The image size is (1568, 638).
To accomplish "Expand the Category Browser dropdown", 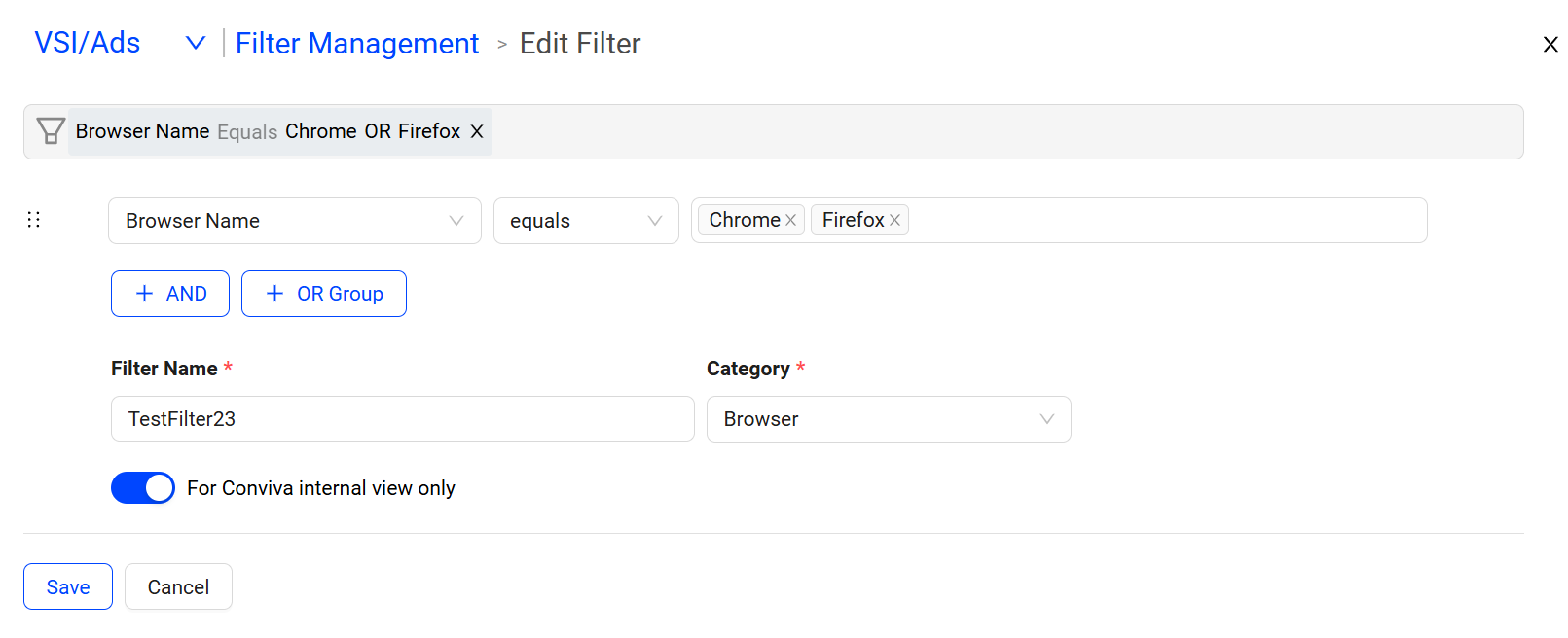I will coord(889,419).
